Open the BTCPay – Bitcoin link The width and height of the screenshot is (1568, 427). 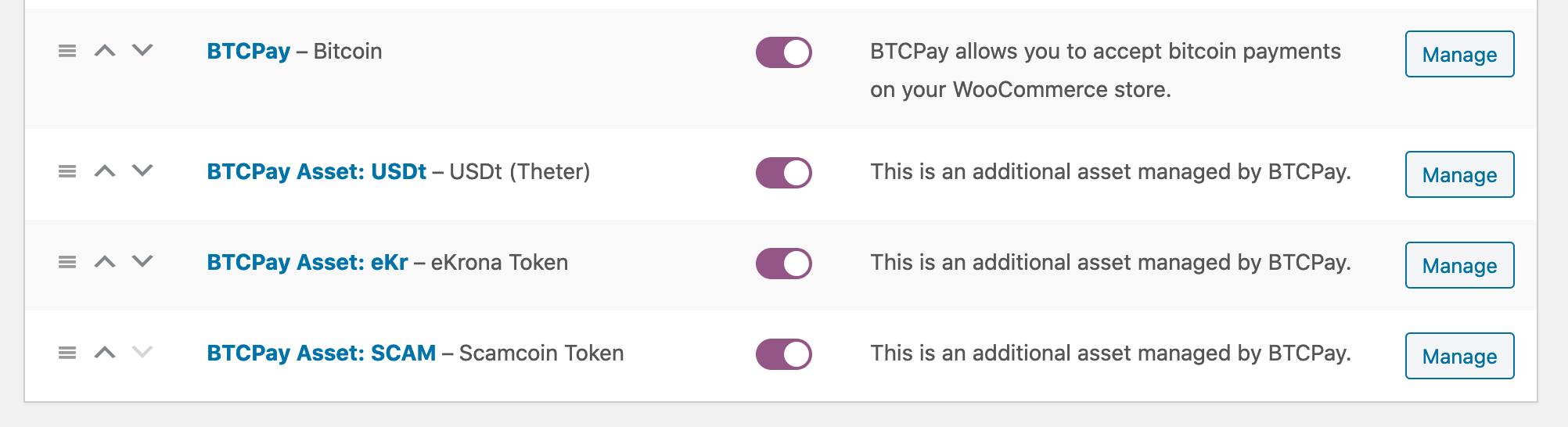[248, 52]
